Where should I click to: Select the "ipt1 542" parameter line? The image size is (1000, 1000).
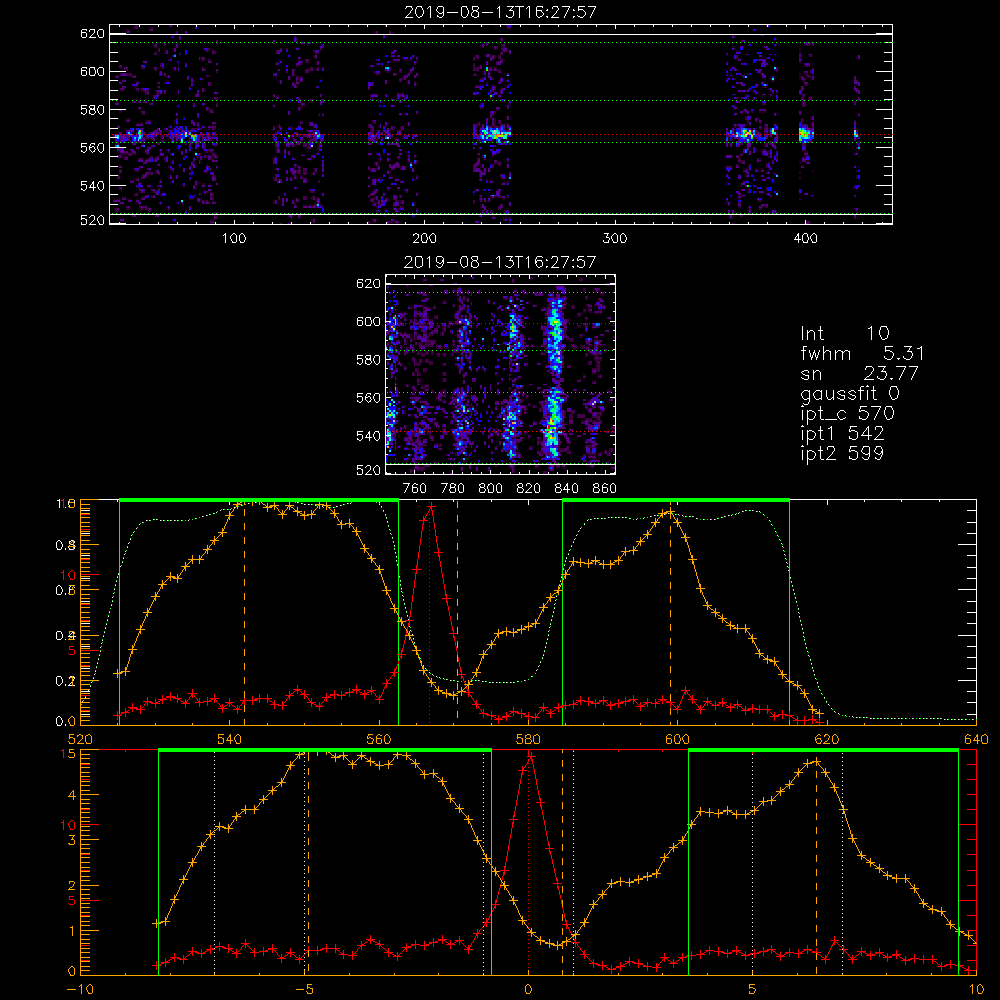842,434
